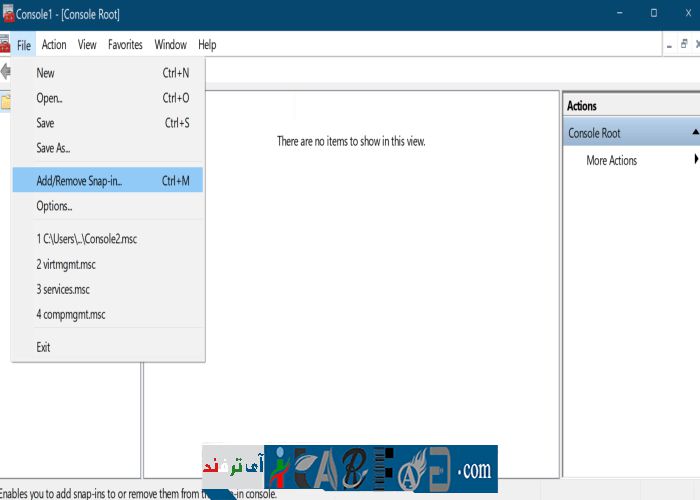Select the Console Root folder icon in the tree

pos(5,102)
